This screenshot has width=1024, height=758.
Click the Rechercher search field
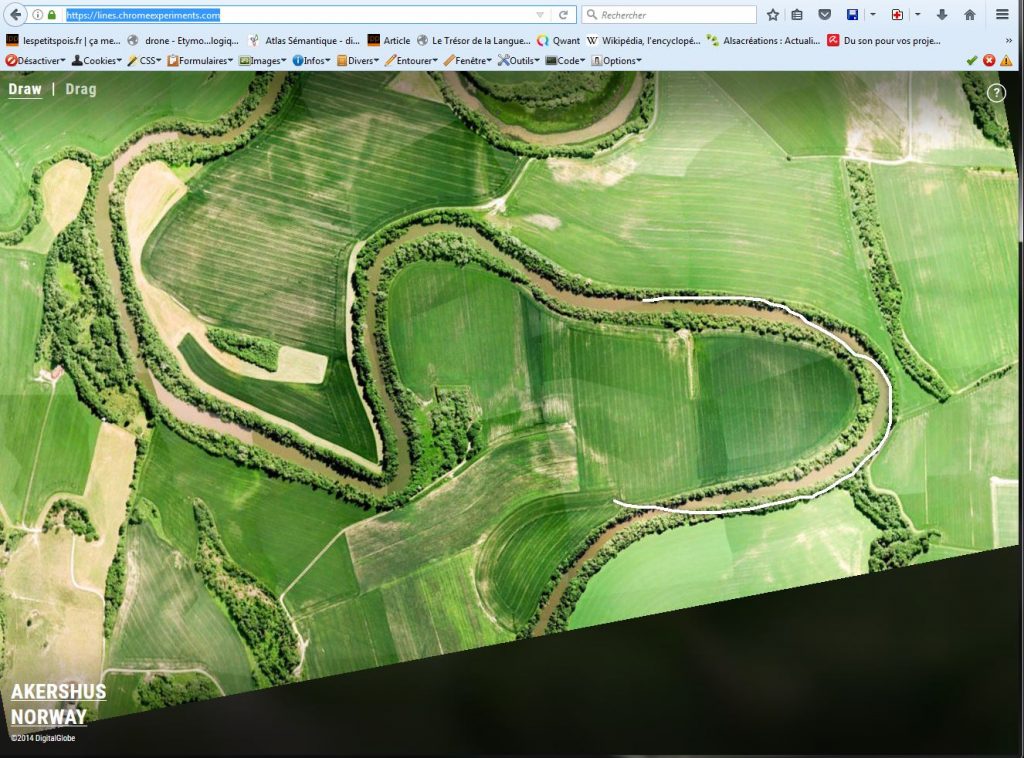tap(670, 15)
